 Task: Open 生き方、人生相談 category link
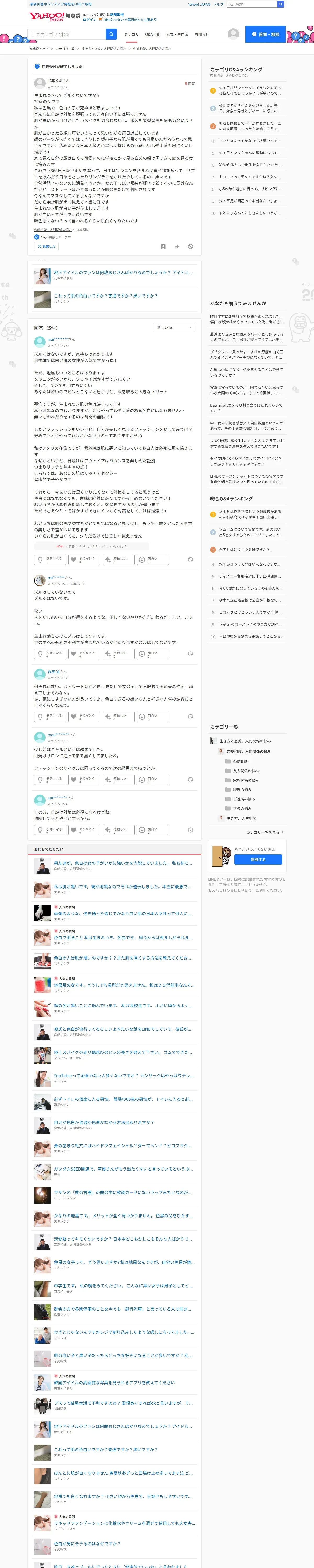point(242,818)
